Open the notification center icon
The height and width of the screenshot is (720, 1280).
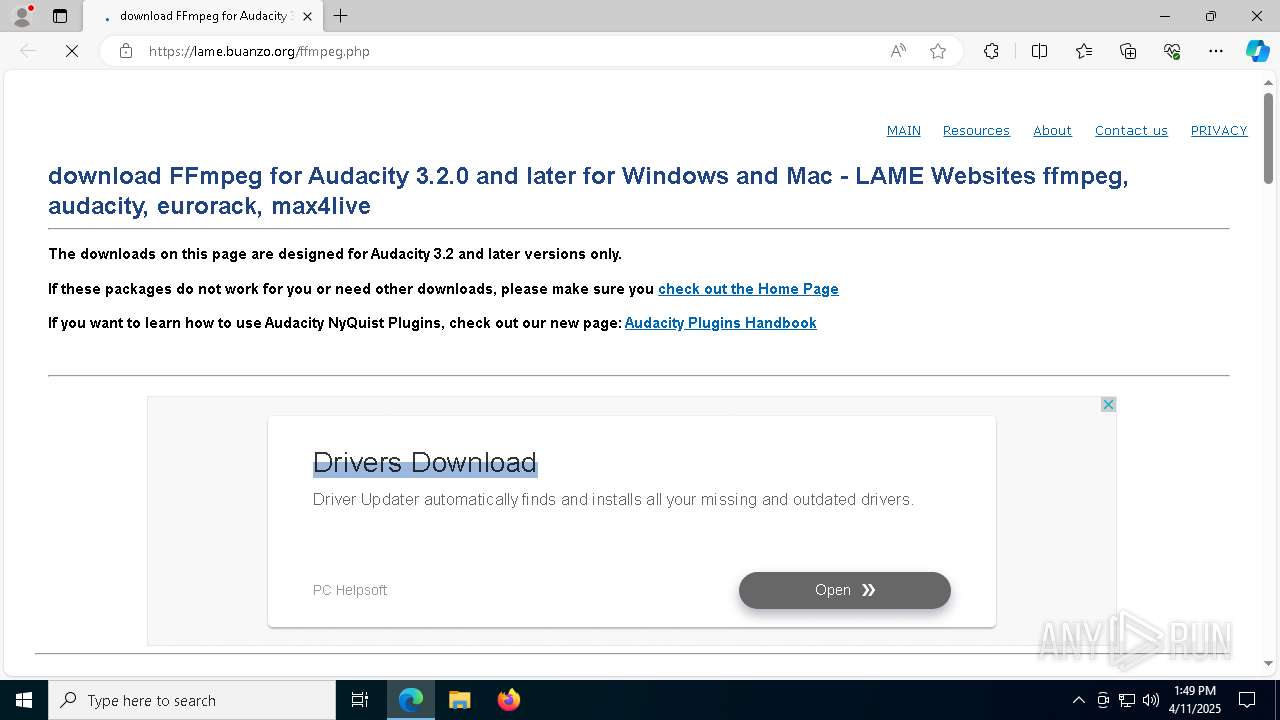tap(1247, 700)
